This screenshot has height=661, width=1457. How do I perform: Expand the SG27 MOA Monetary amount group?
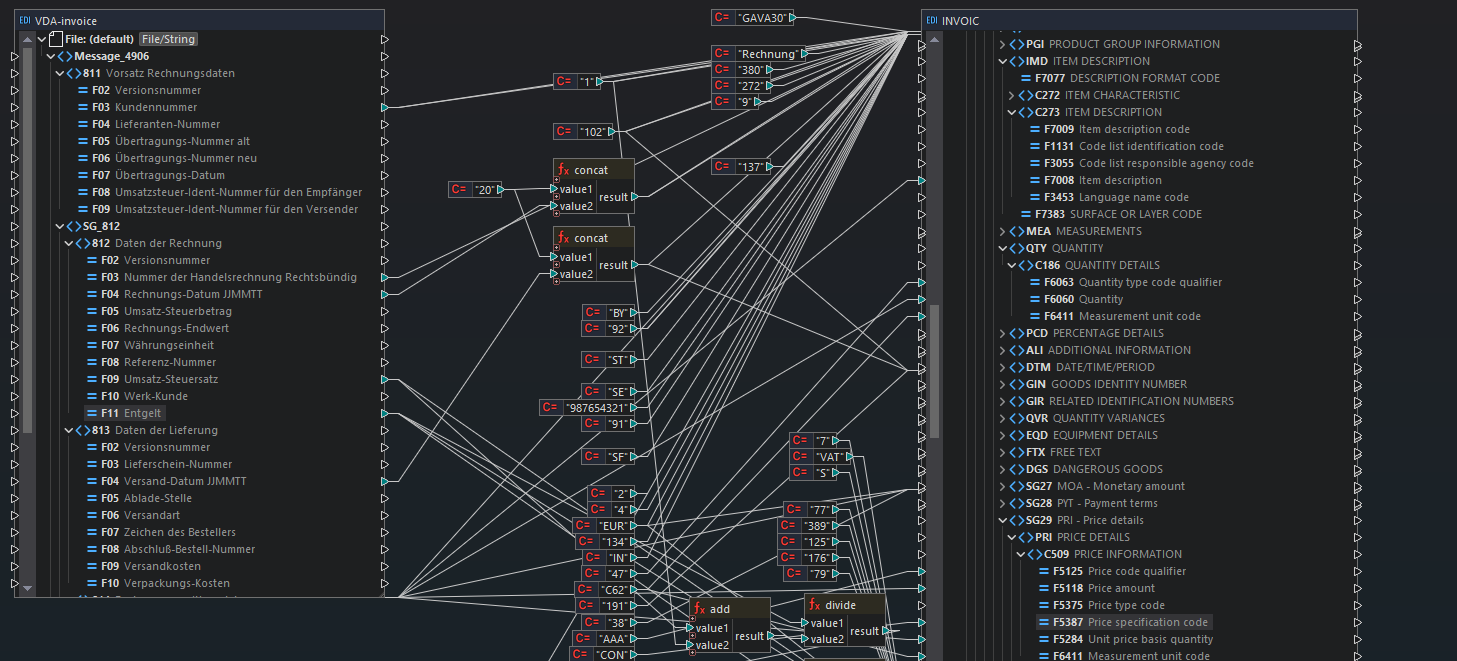tap(1003, 486)
